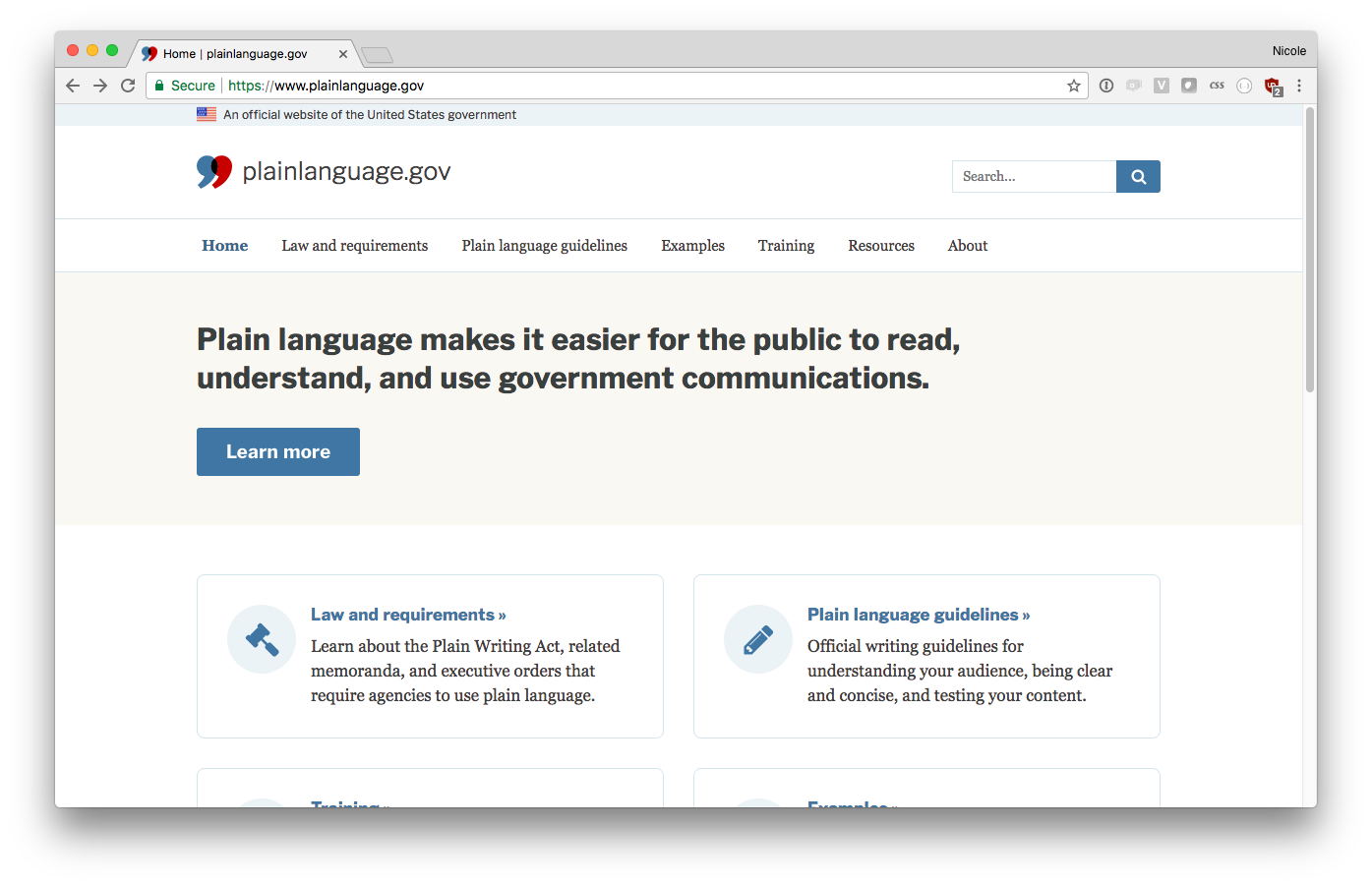The image size is (1372, 886).
Task: Open the uBlock Origin shield extension
Action: (1273, 87)
